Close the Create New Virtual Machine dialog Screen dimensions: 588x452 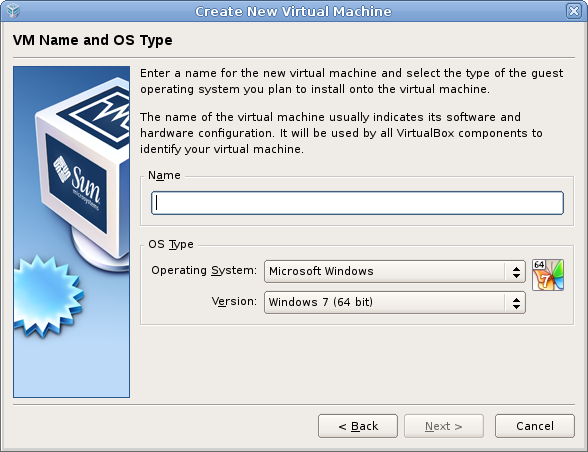pos(574,11)
